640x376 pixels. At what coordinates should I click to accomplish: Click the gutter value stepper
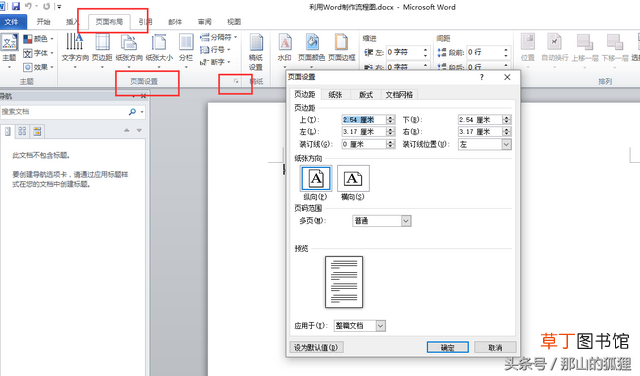[391, 144]
